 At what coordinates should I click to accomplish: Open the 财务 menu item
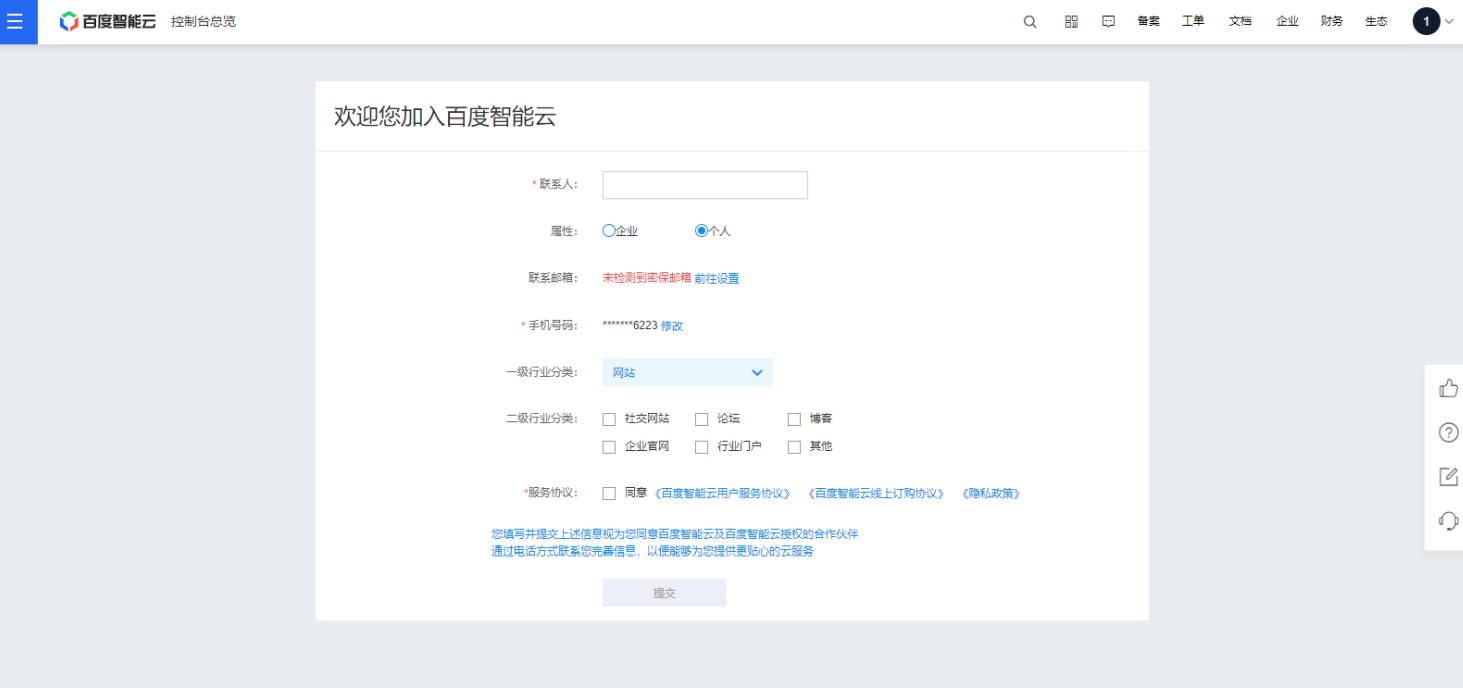pyautogui.click(x=1331, y=22)
